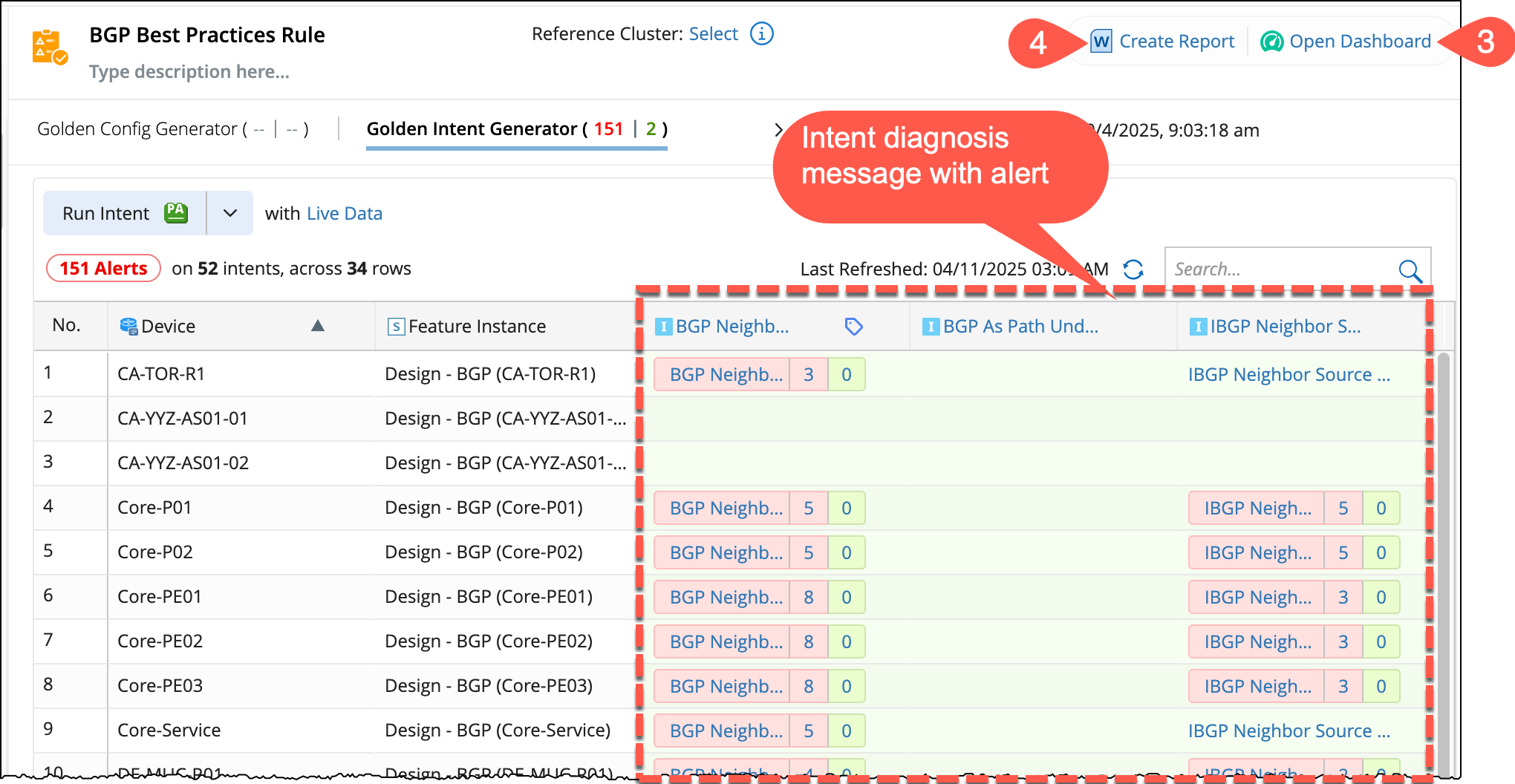This screenshot has width=1515, height=784.
Task: Click the Word icon beside Create Report
Action: 1101,42
